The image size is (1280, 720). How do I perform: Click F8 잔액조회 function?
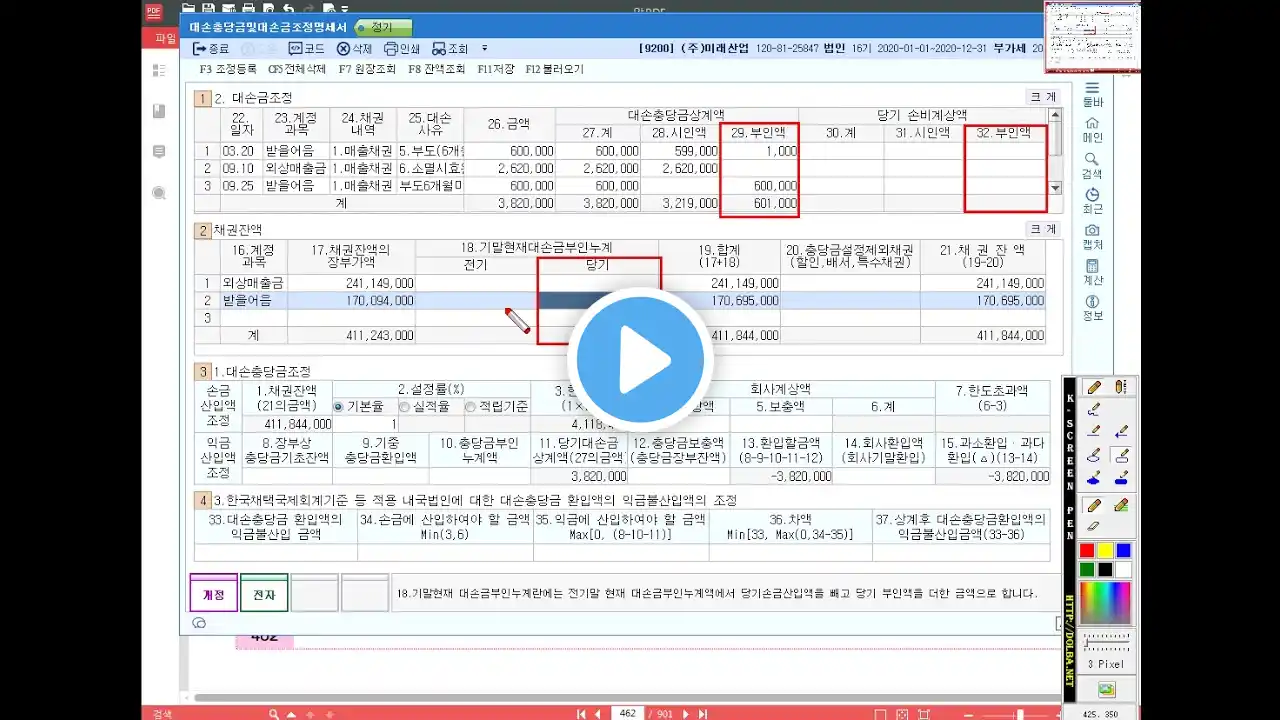437,69
